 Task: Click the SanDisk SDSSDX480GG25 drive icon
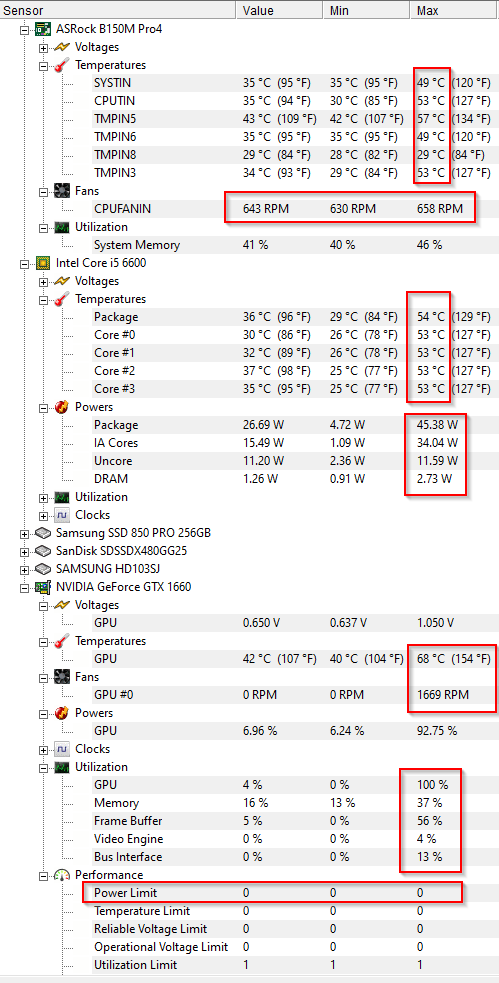point(43,552)
